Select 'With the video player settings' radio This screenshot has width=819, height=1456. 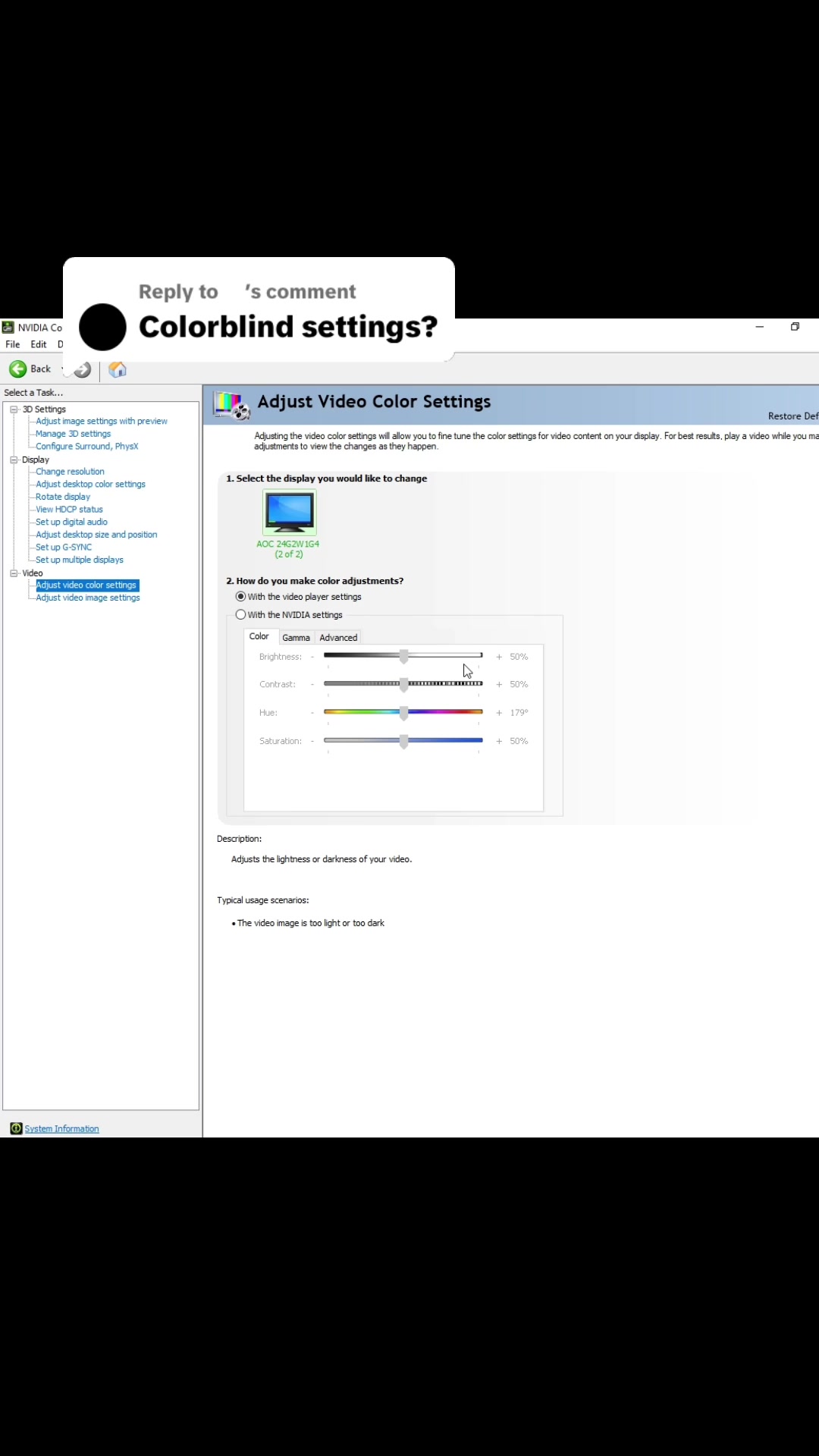[241, 597]
